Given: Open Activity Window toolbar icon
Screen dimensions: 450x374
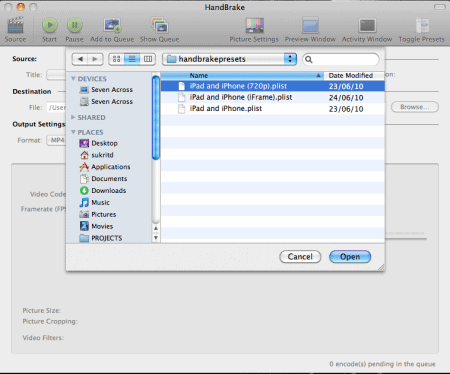Looking at the screenshot, I should point(367,26).
